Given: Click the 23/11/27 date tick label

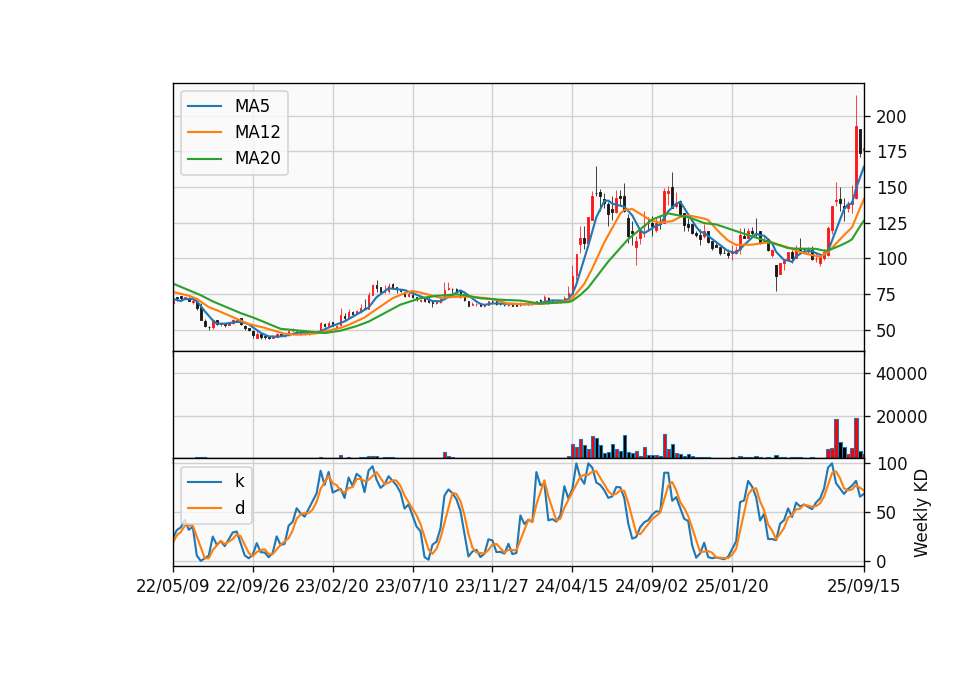Looking at the screenshot, I should [x=492, y=586].
